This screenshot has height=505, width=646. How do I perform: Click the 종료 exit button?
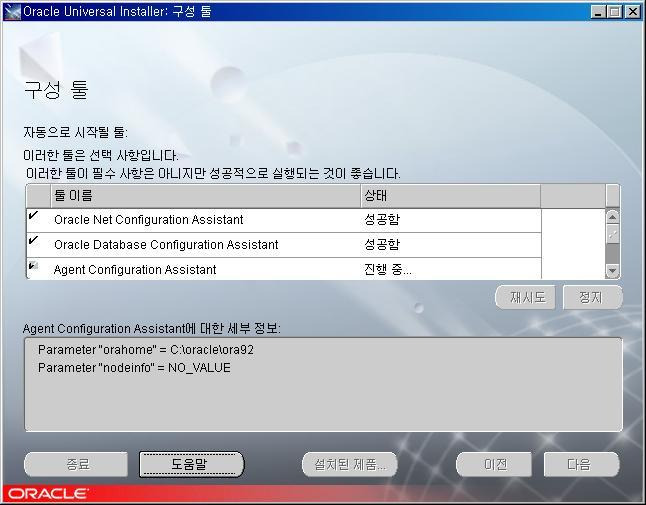click(76, 464)
